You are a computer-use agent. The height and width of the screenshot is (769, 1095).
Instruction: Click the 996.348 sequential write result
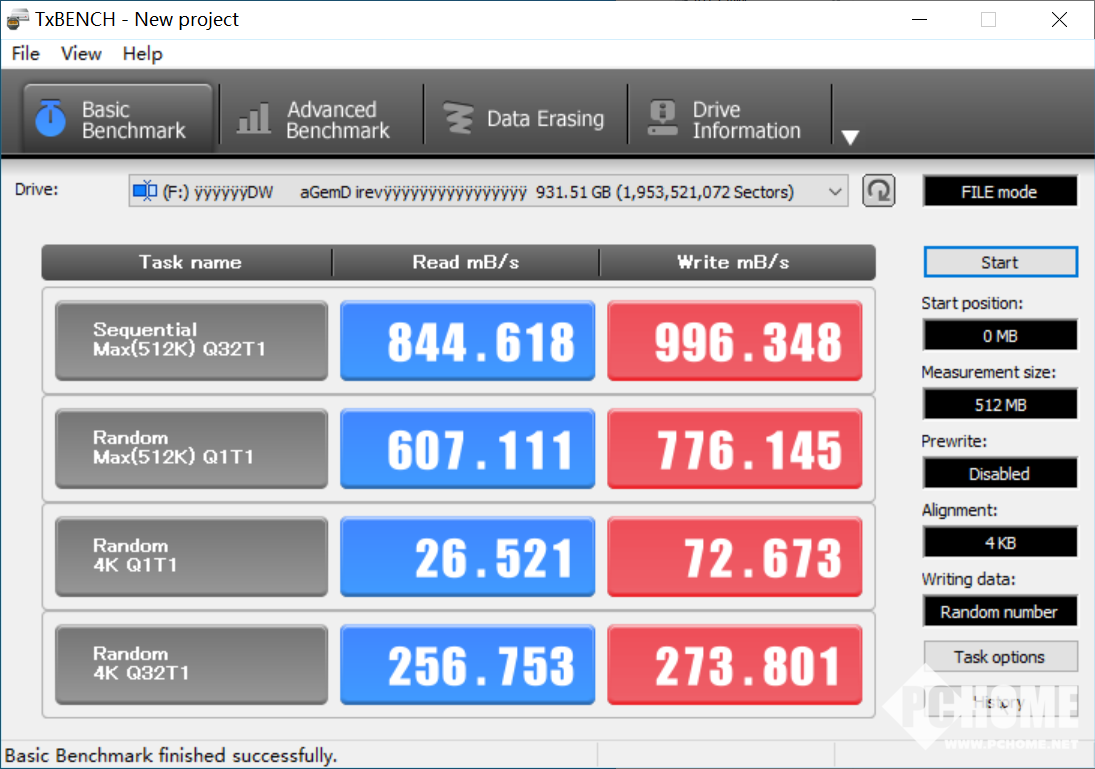point(735,341)
